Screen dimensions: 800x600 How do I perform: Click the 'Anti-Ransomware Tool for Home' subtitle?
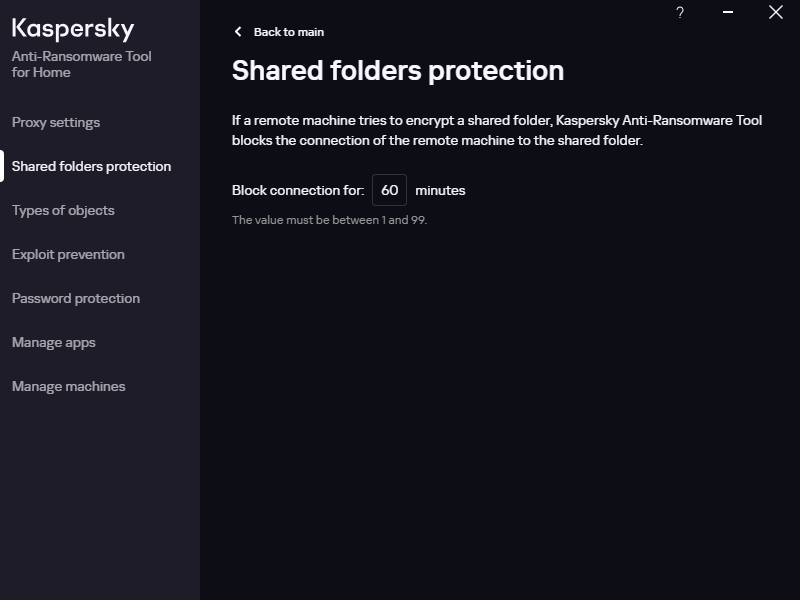[82, 64]
